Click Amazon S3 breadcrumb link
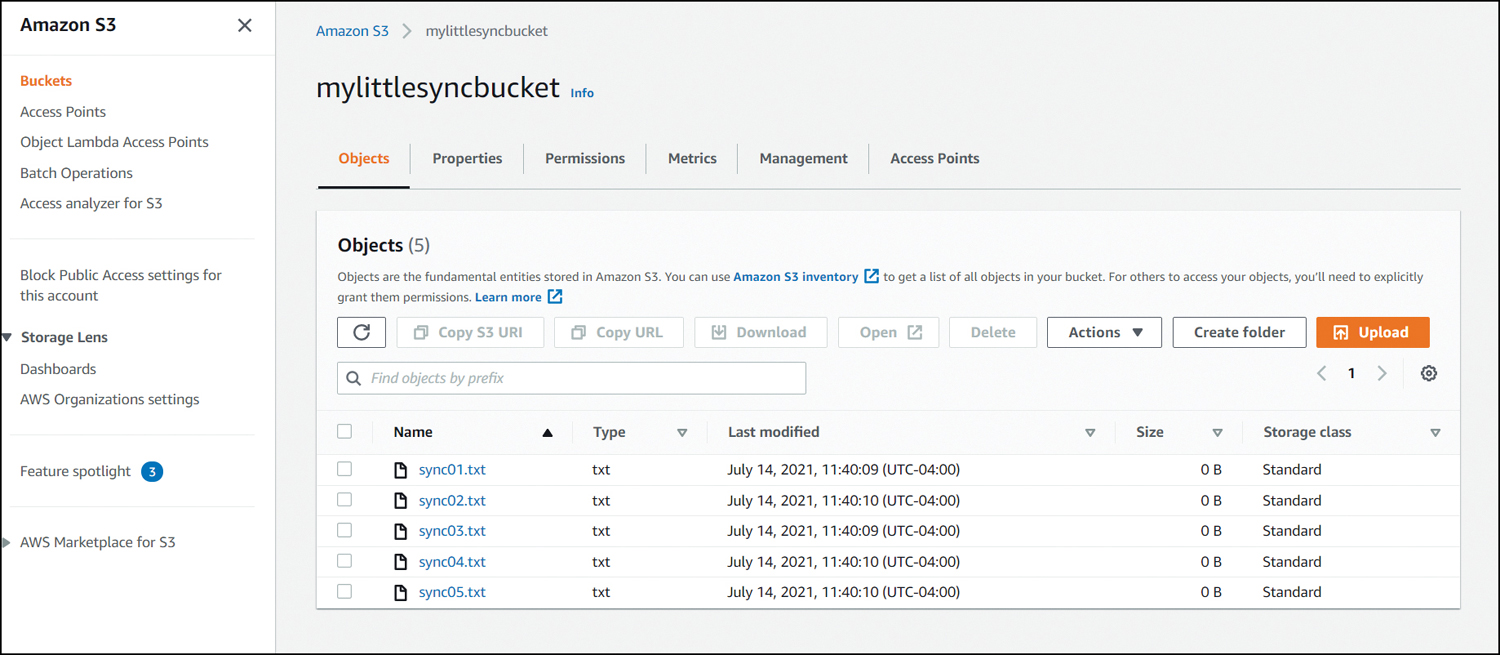The height and width of the screenshot is (655, 1500). [352, 31]
